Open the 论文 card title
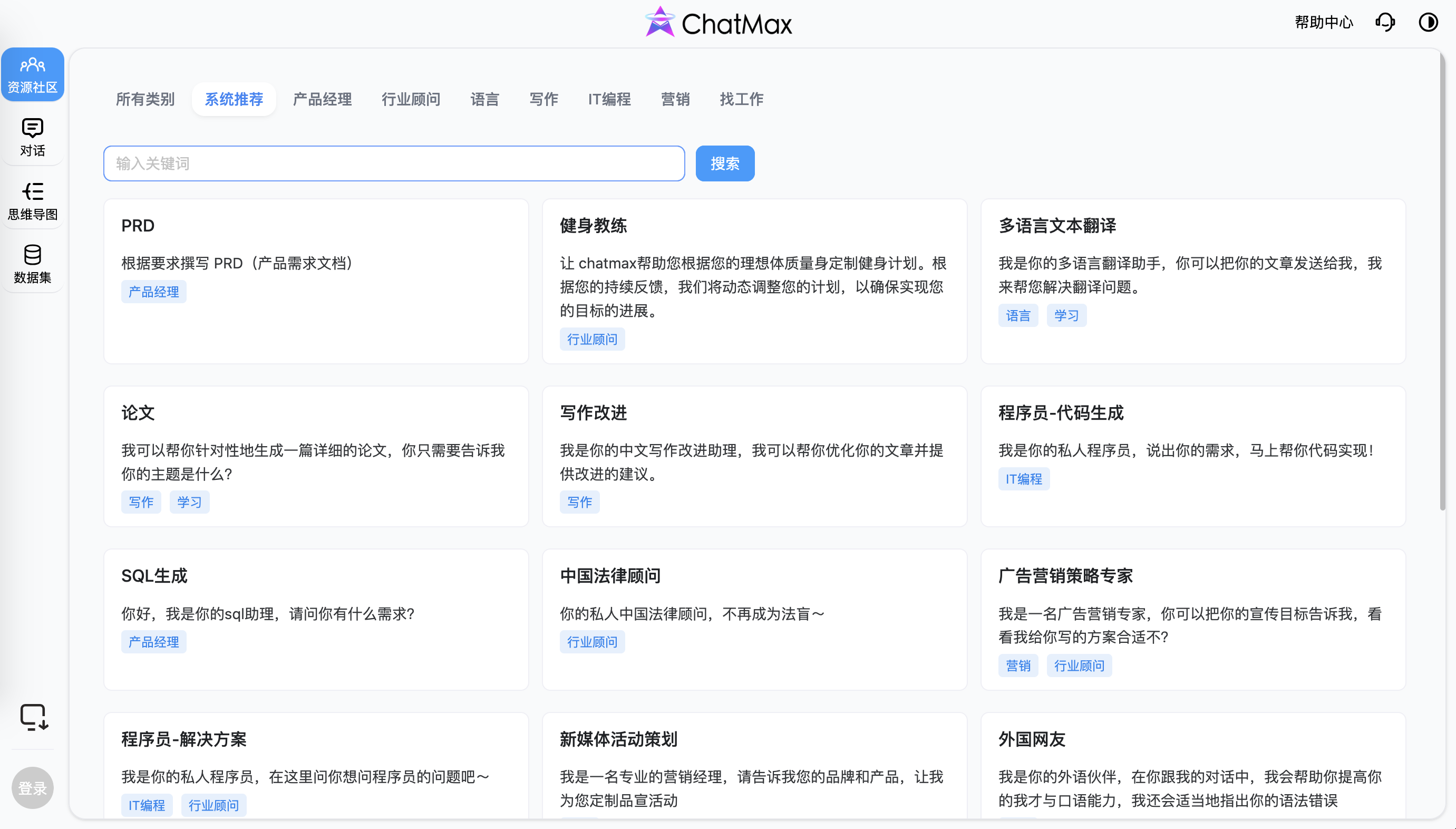Screen dimensions: 1456x829 138,413
